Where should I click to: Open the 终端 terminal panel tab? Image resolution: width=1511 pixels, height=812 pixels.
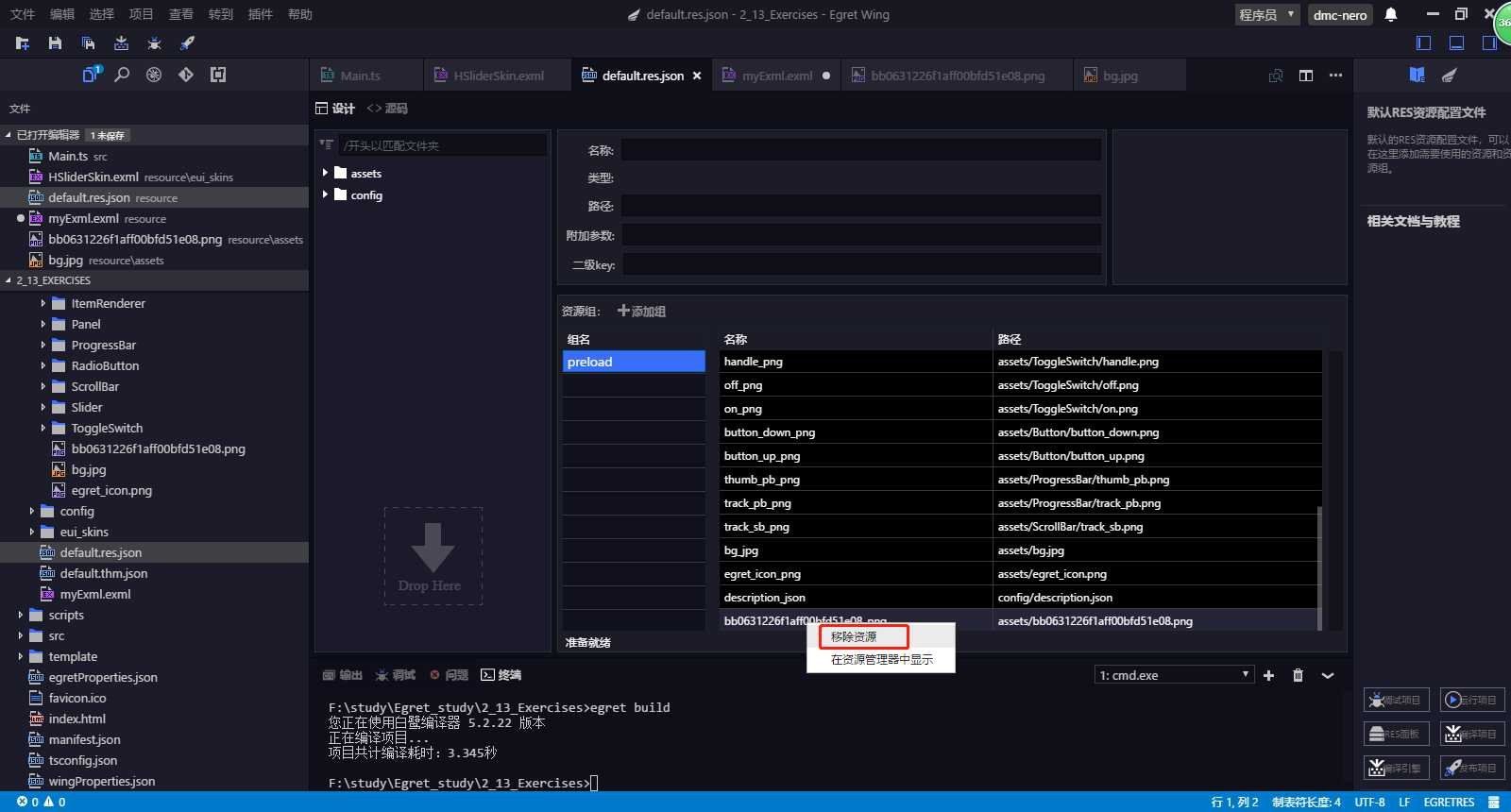tap(501, 675)
